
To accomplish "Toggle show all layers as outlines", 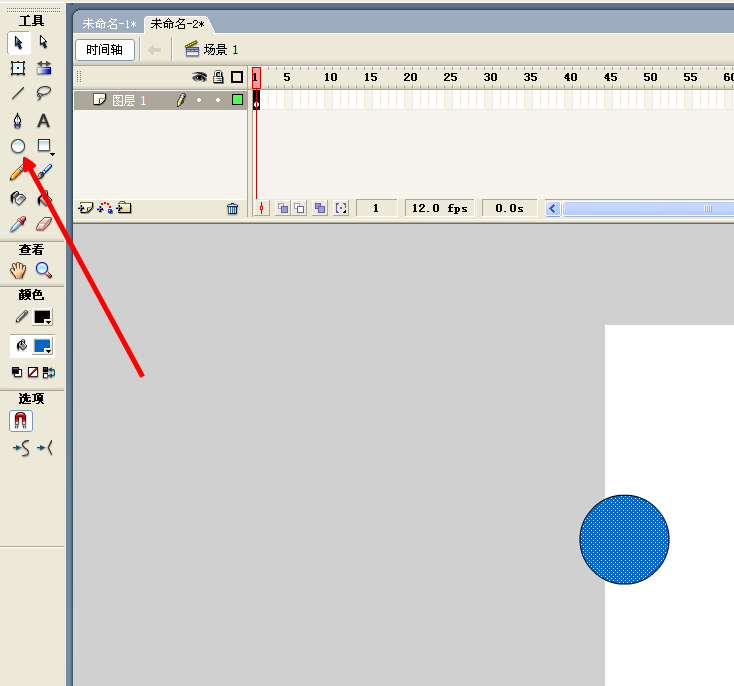I will 237,77.
